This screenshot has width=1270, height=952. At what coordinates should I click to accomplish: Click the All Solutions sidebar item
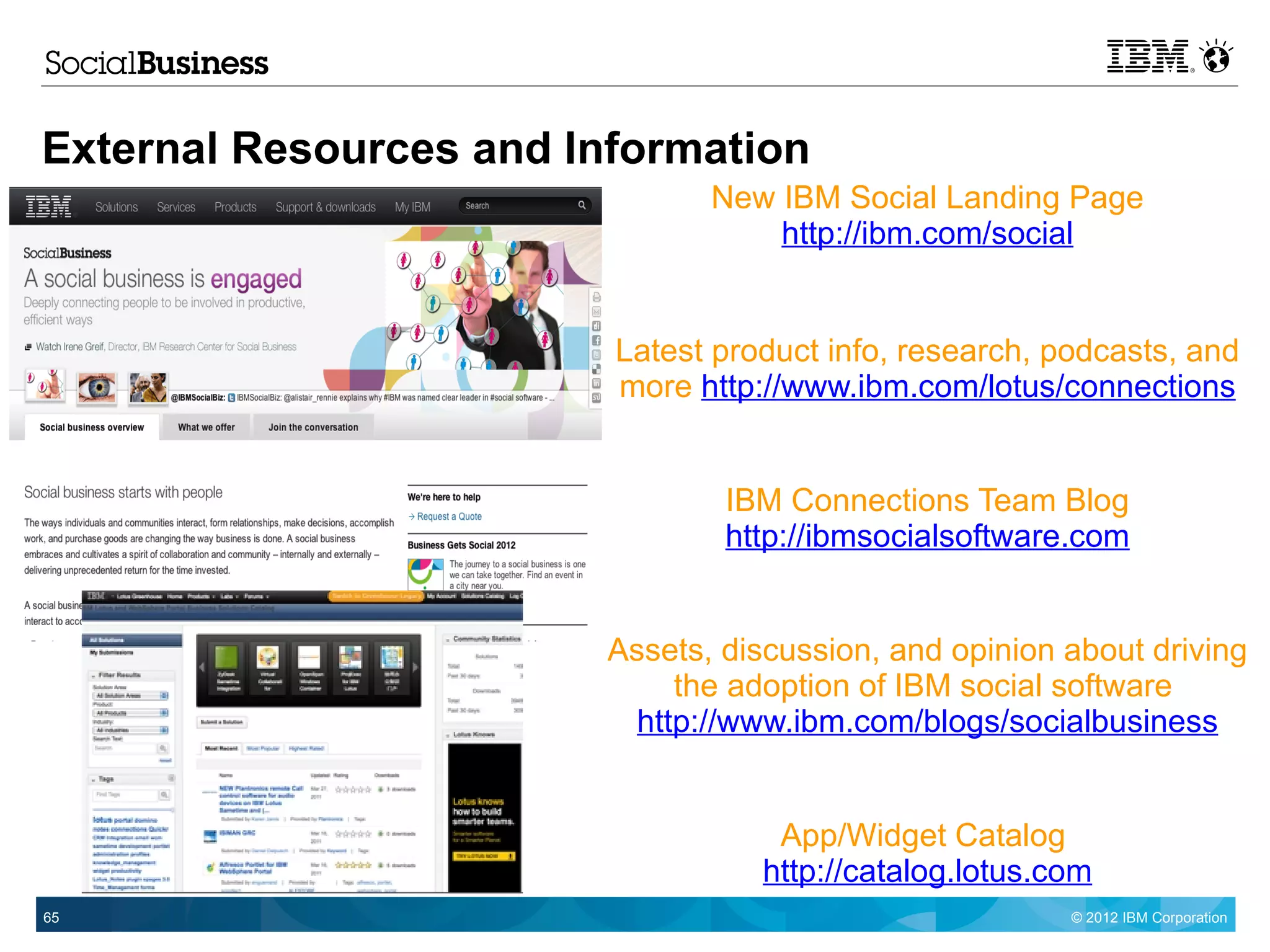(132, 640)
